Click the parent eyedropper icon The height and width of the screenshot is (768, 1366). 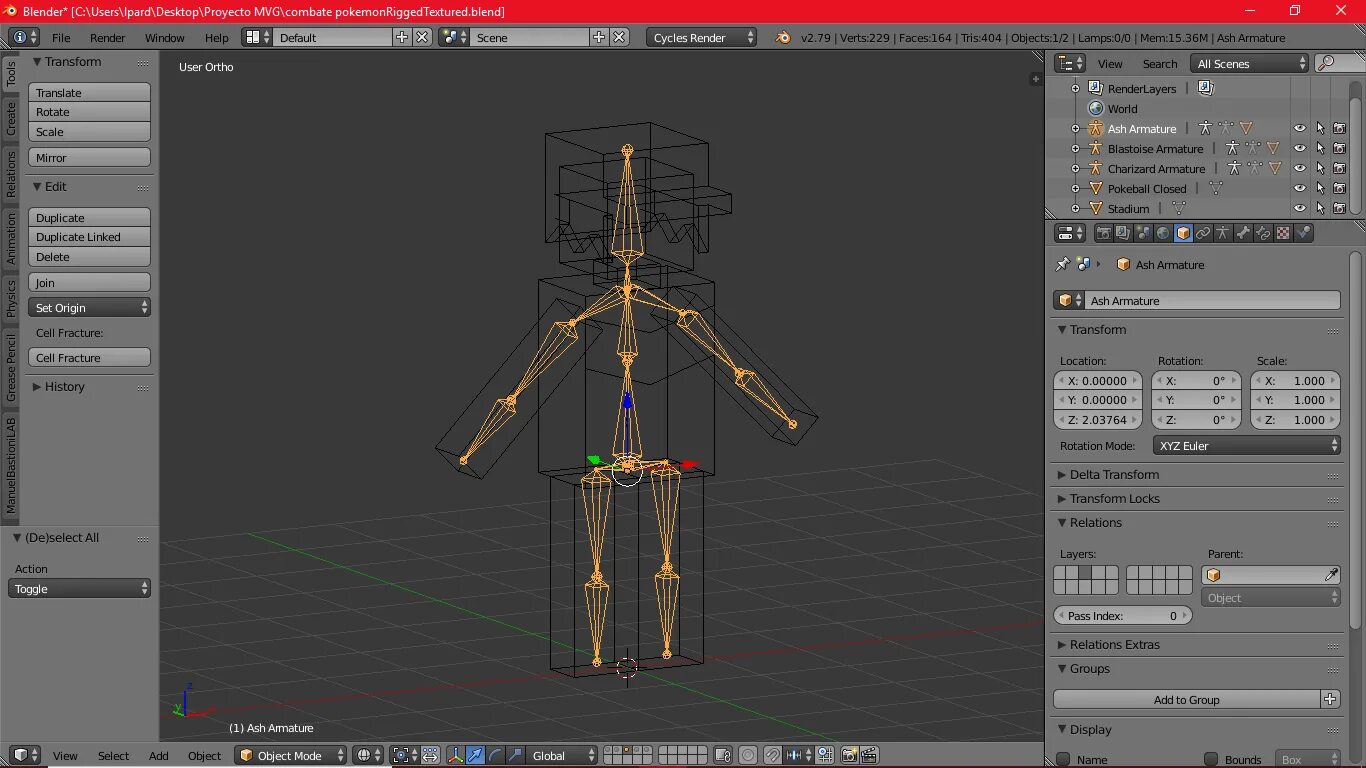(x=1331, y=575)
